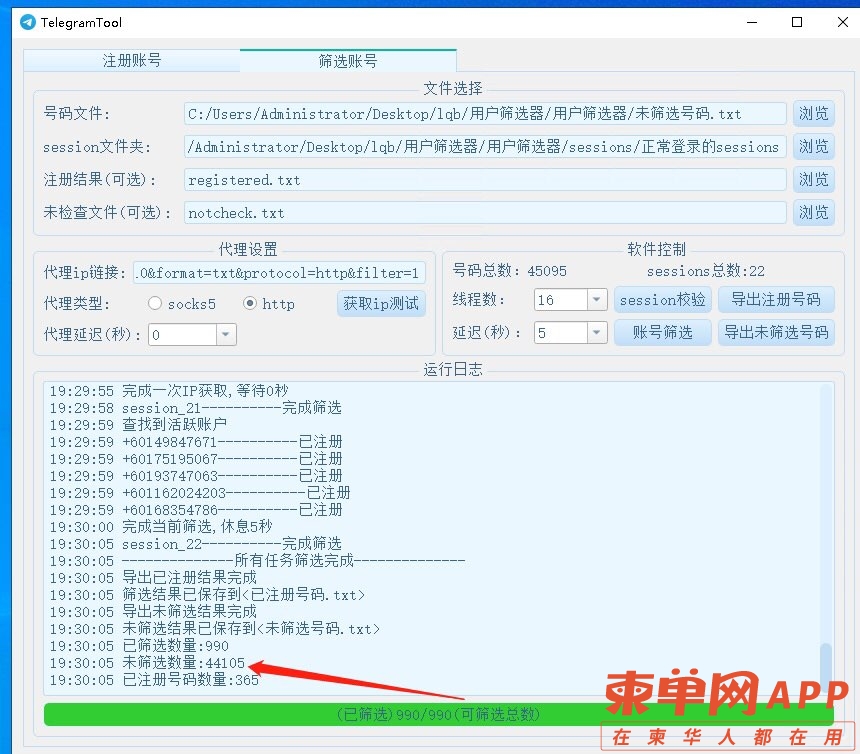Click the green 已筛选 990/990 progress bar
Screen dimensions: 860x754
tap(438, 715)
